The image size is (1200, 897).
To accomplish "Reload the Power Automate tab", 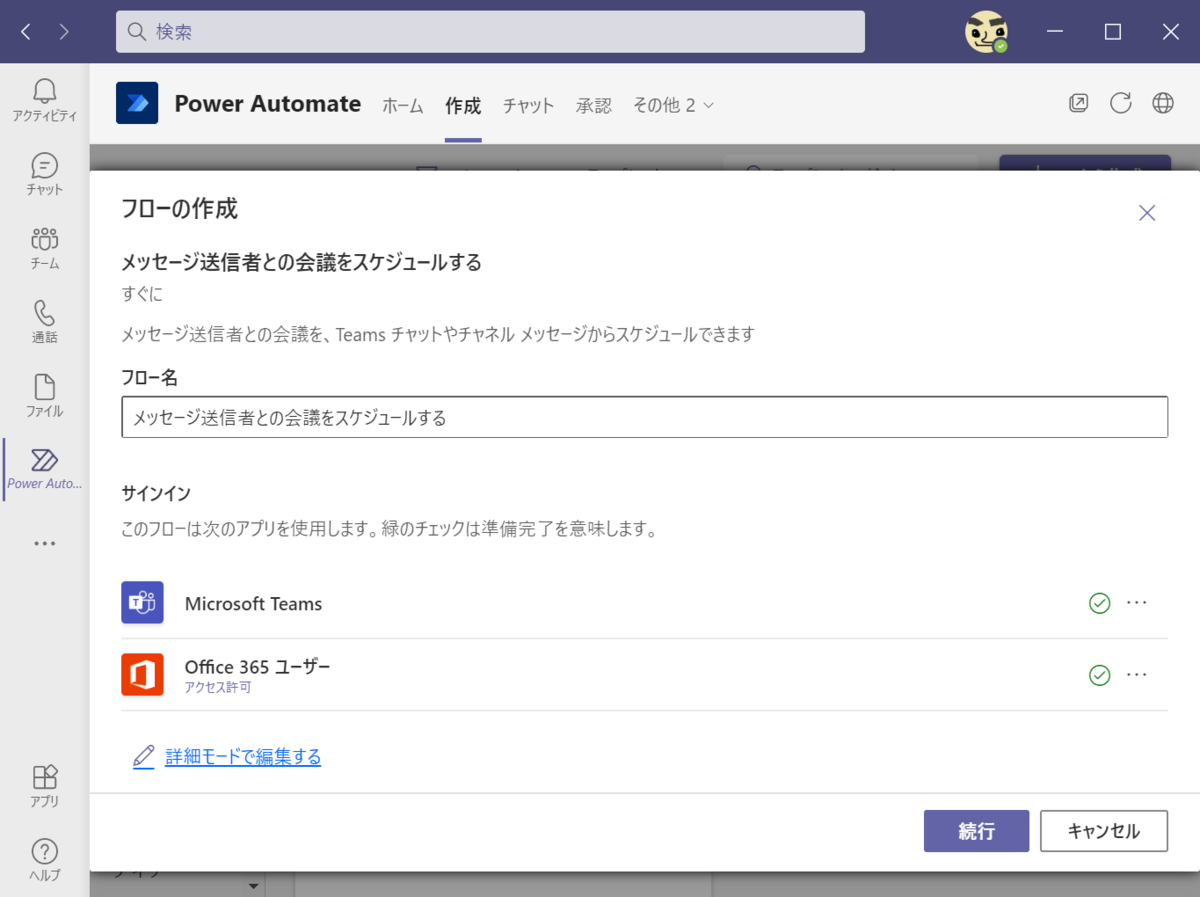I will click(x=1121, y=103).
